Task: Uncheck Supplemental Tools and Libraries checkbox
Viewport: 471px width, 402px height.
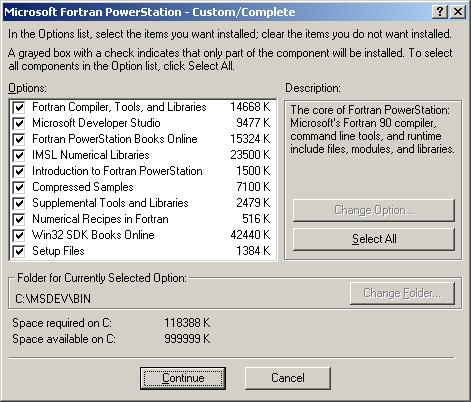Action: 19,203
